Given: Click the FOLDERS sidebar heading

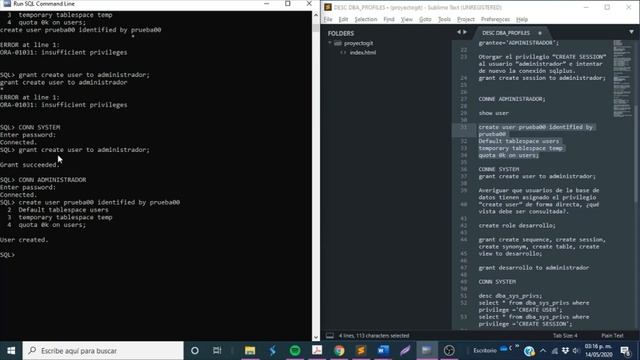Looking at the screenshot, I should [341, 33].
